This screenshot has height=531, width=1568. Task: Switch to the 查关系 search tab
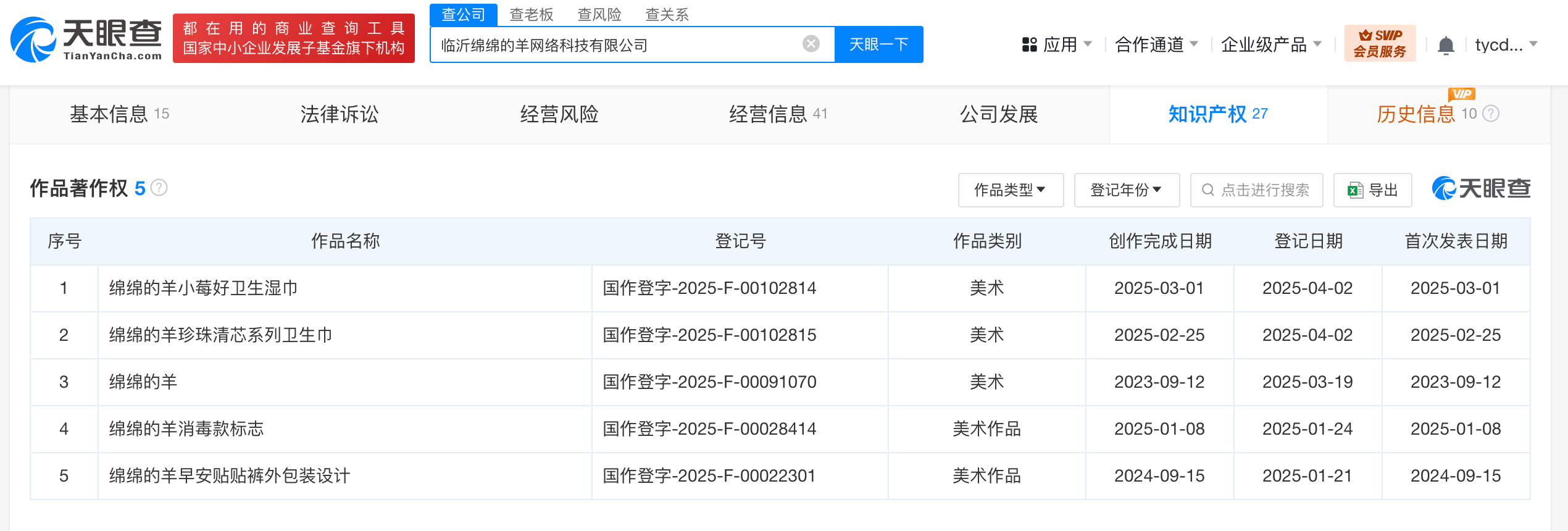click(667, 14)
